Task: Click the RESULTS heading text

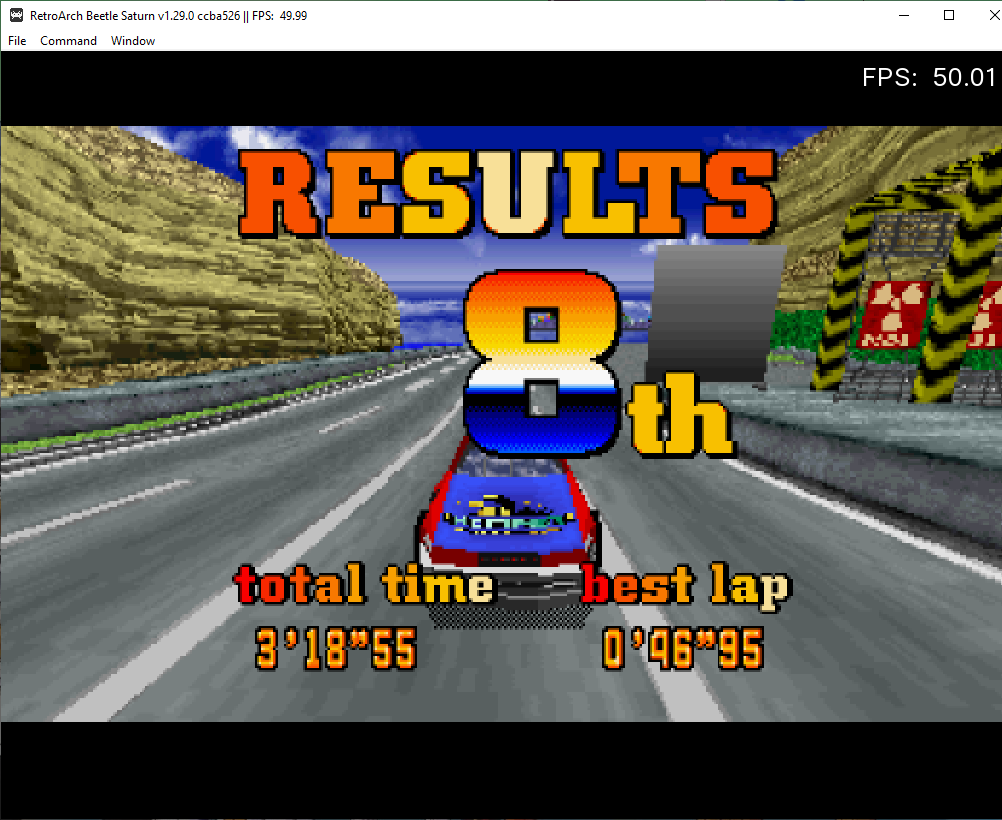Action: pos(508,195)
